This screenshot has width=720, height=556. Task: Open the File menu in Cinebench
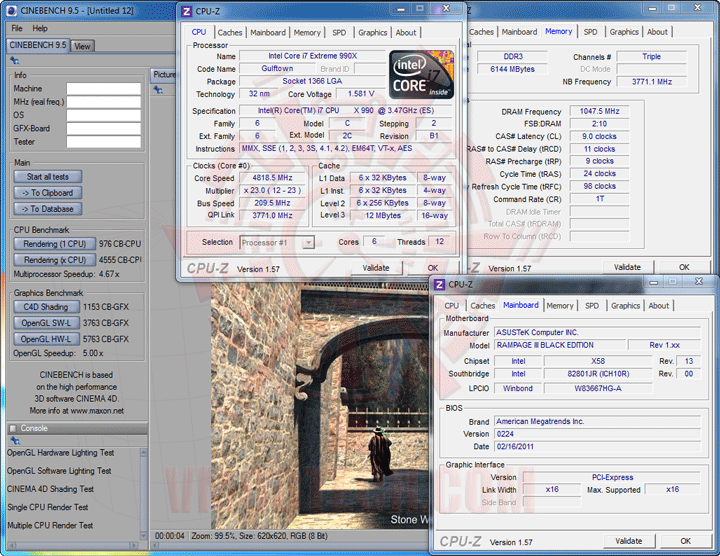coord(17,28)
